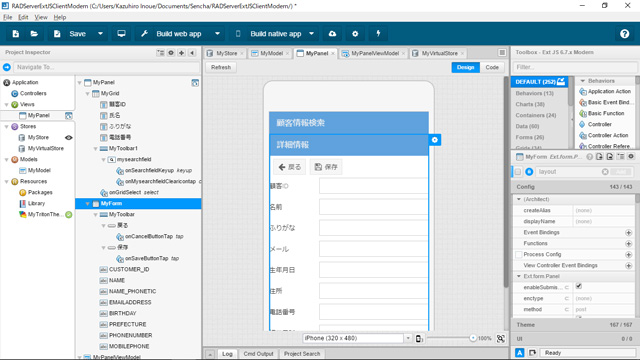
Task: Collapse the Resources tree node
Action: click(x=6, y=182)
